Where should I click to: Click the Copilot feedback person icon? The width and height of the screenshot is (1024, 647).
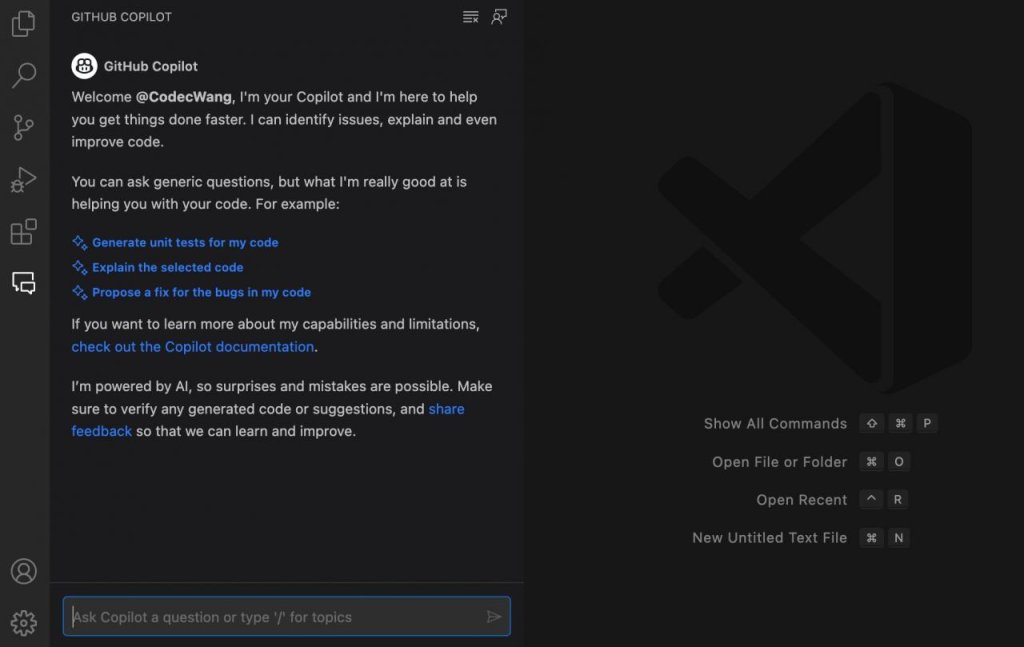point(499,17)
